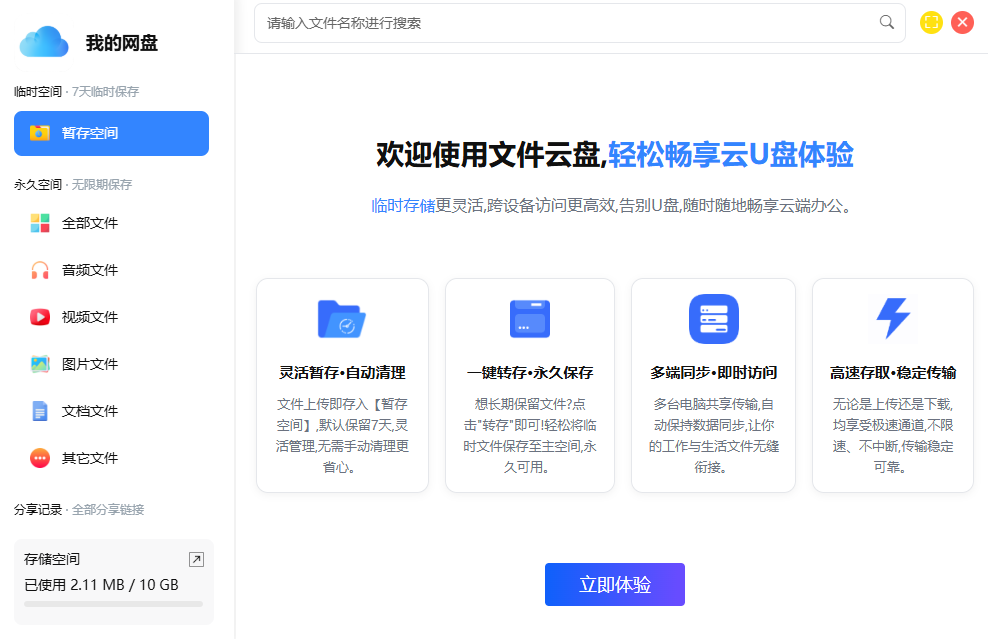Image resolution: width=988 pixels, height=639 pixels.
Task: Open 文档文件 category
Action: pos(90,411)
